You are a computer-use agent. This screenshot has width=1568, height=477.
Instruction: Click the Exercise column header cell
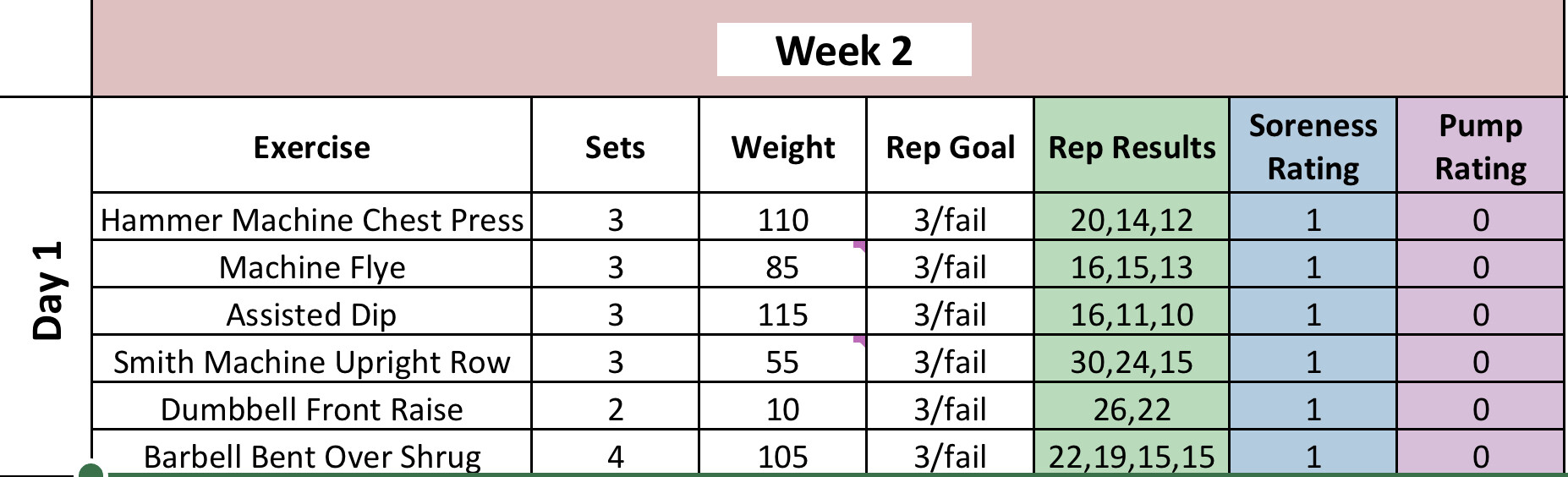[x=311, y=147]
